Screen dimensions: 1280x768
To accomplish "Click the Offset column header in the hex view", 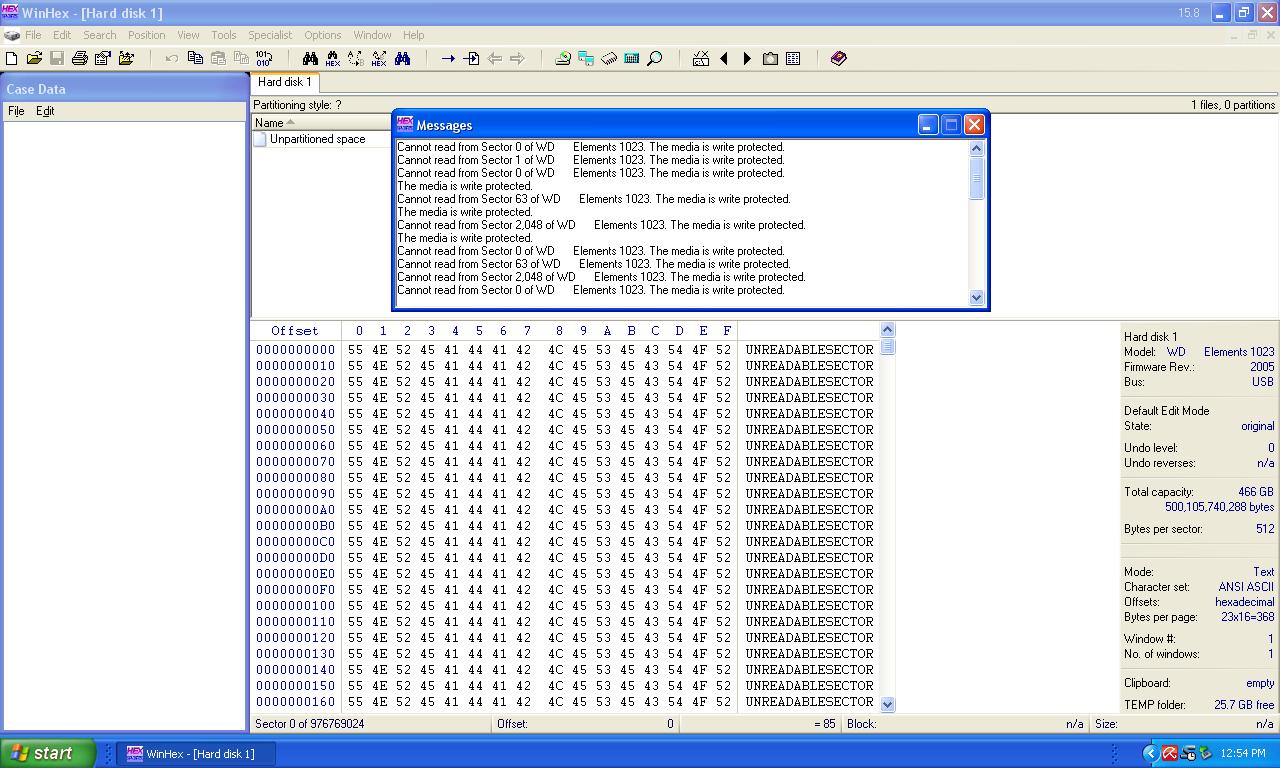I will 295,330.
